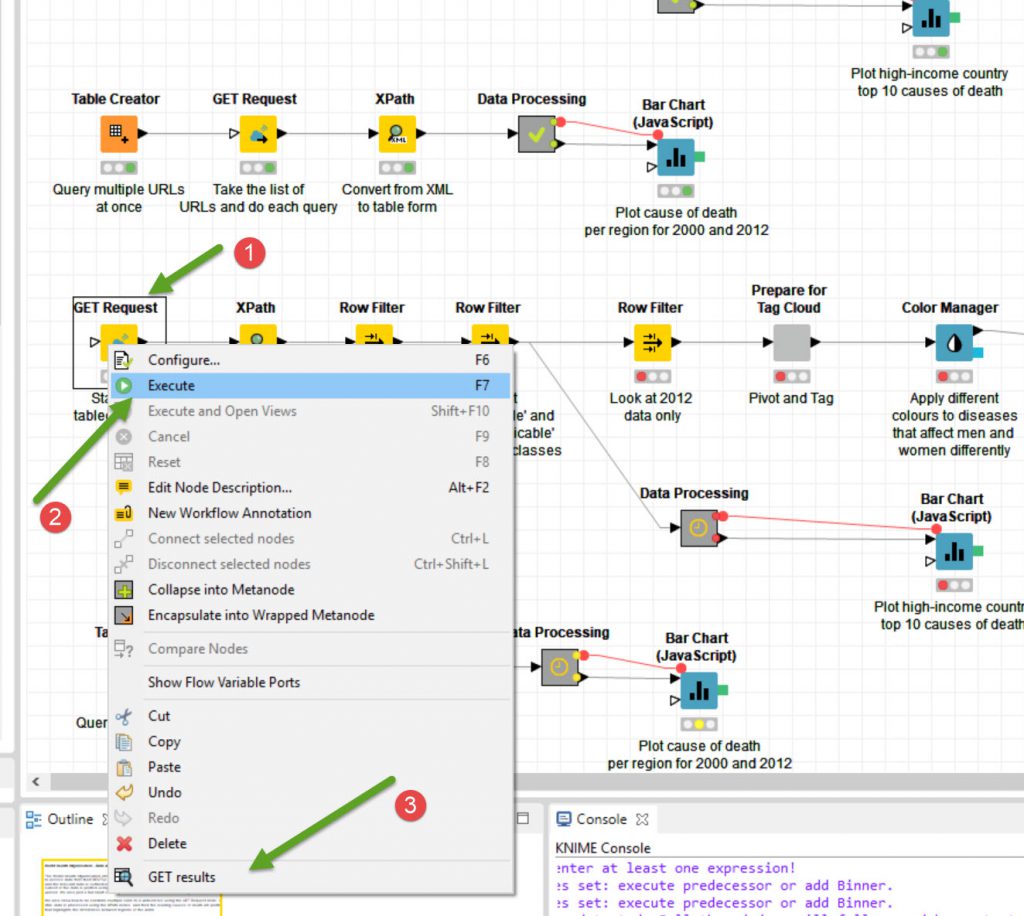Click Delete in the context menu

click(x=167, y=843)
